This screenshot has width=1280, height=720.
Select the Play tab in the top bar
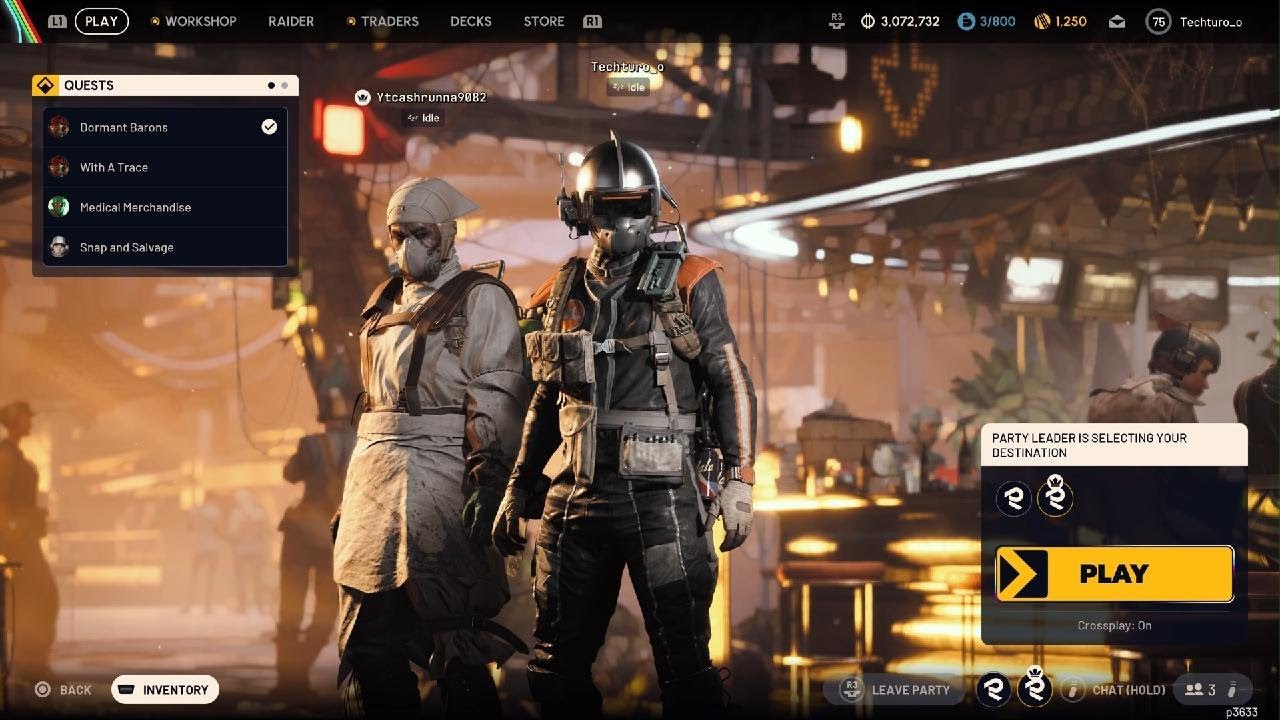pos(102,21)
